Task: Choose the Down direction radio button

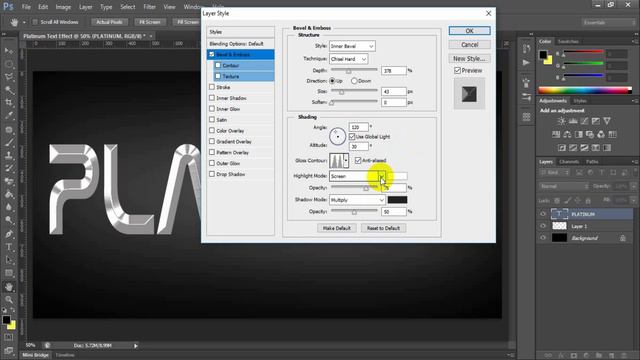Action: tap(354, 81)
